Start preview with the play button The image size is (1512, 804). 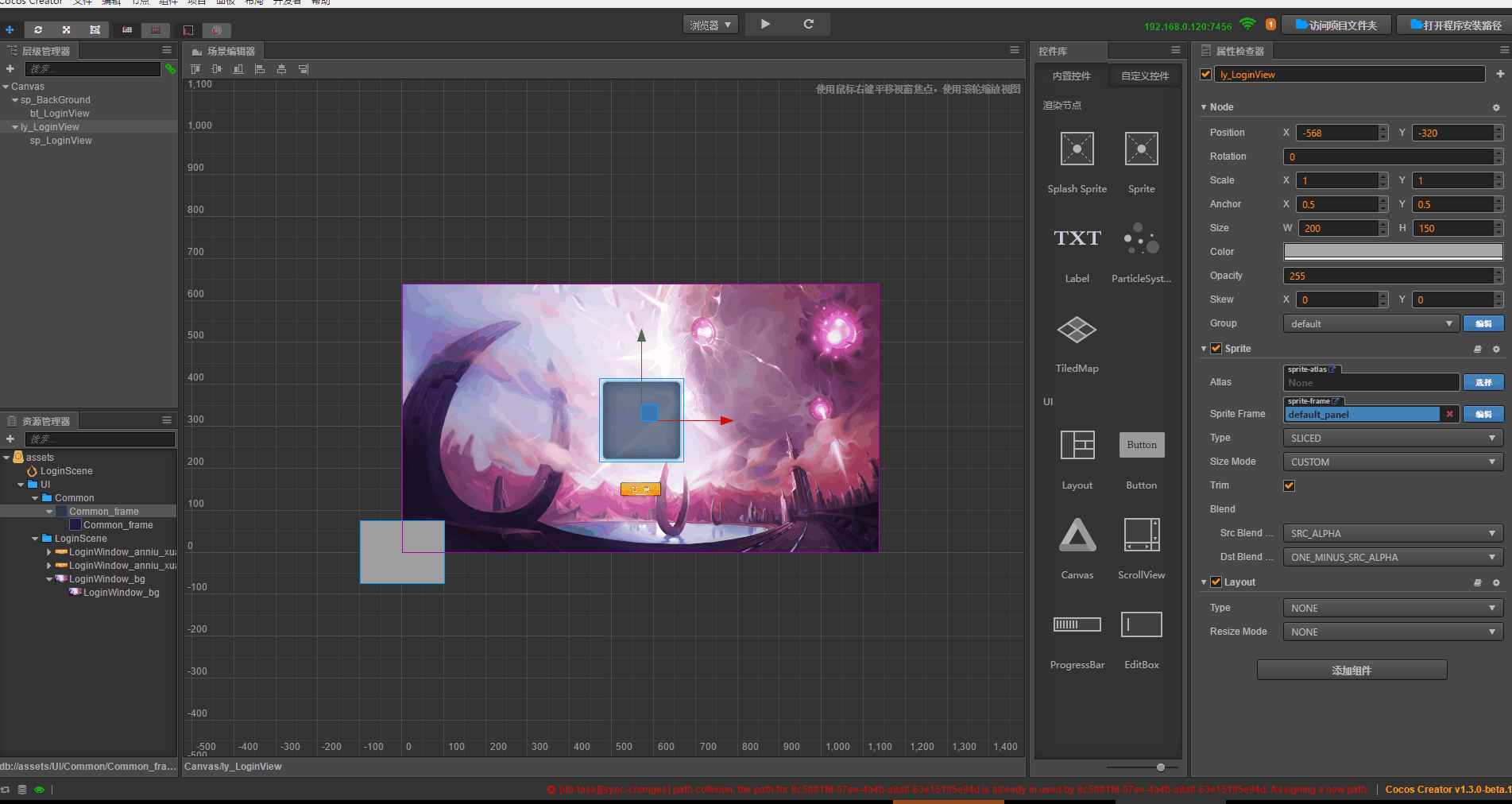[765, 25]
